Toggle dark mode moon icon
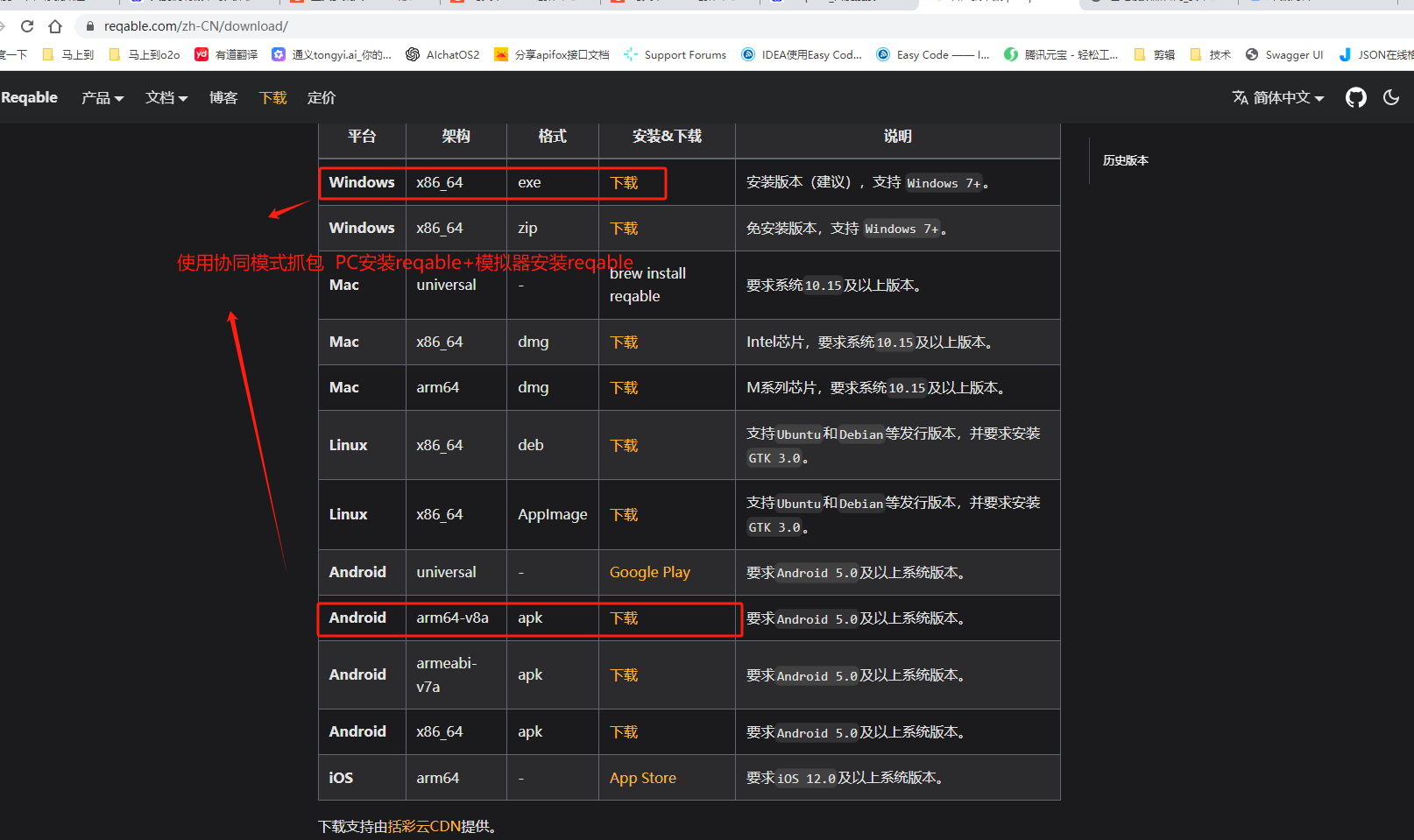 [x=1391, y=97]
